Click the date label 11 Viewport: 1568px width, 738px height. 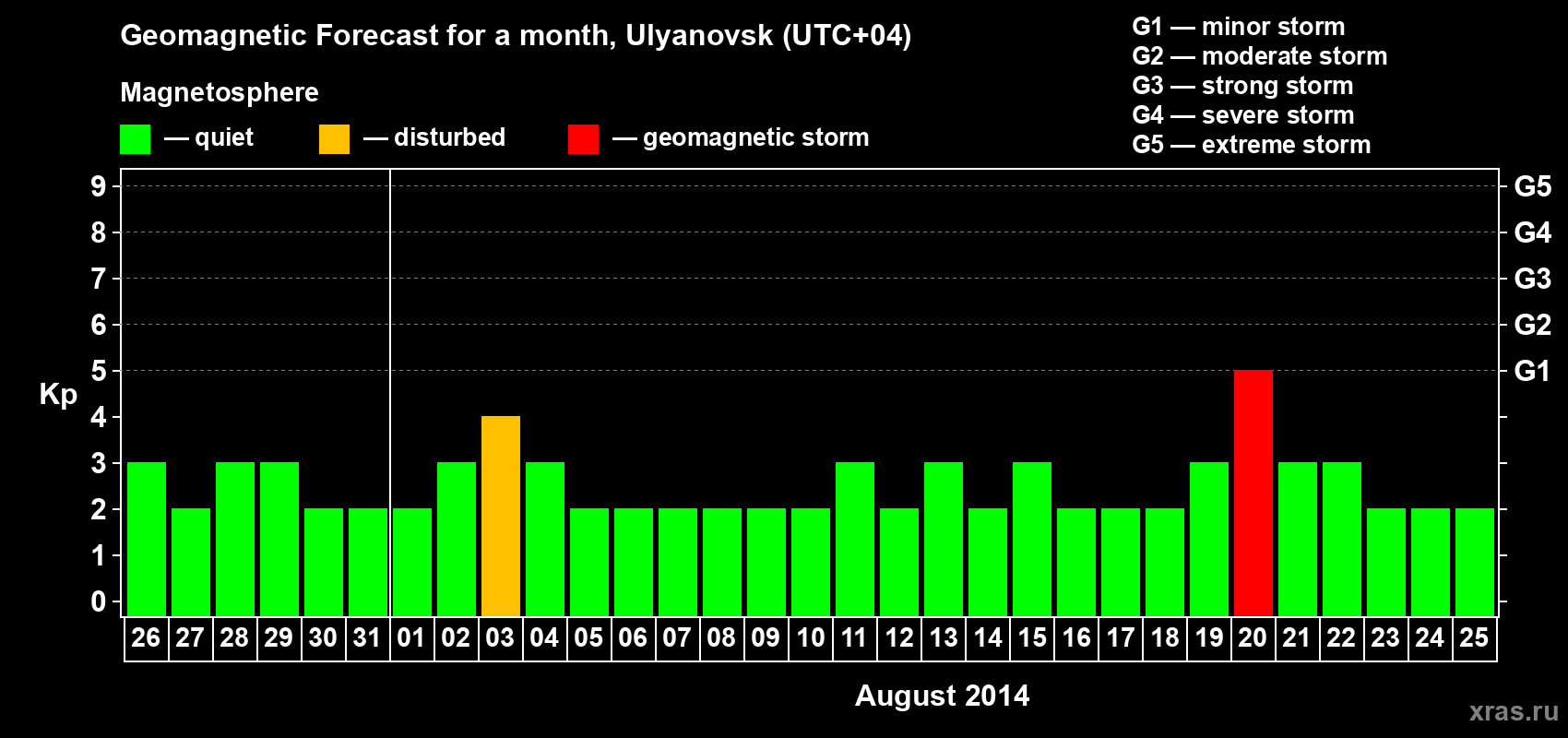click(854, 638)
